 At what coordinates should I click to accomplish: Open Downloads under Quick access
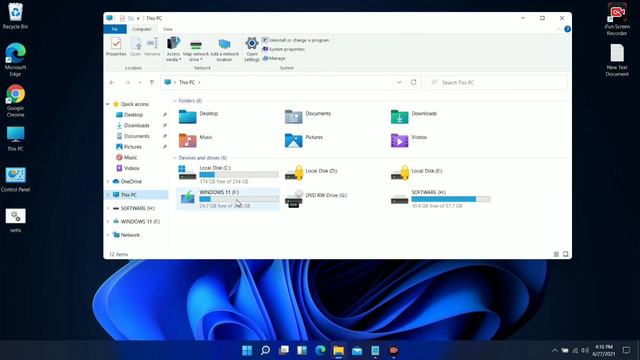pos(136,125)
